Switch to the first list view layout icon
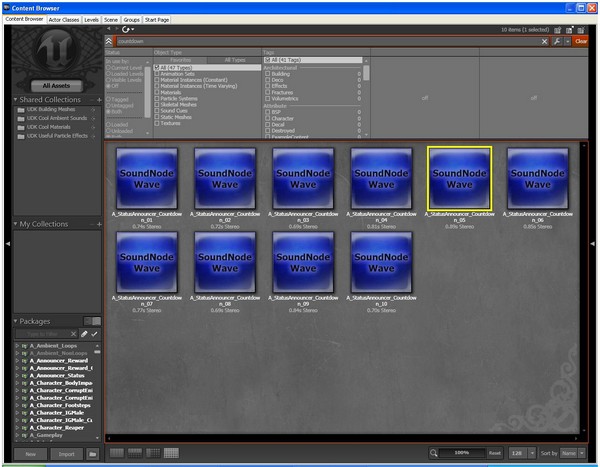 pos(117,453)
